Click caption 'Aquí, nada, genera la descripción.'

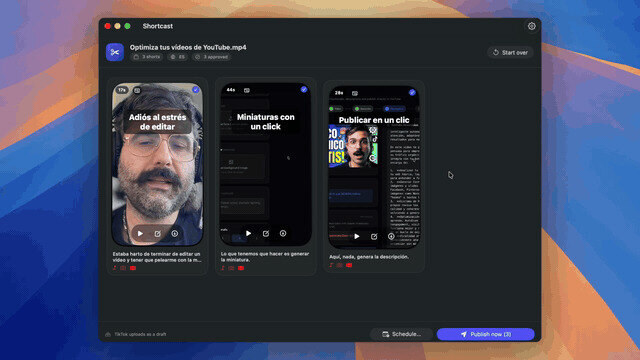coord(369,257)
